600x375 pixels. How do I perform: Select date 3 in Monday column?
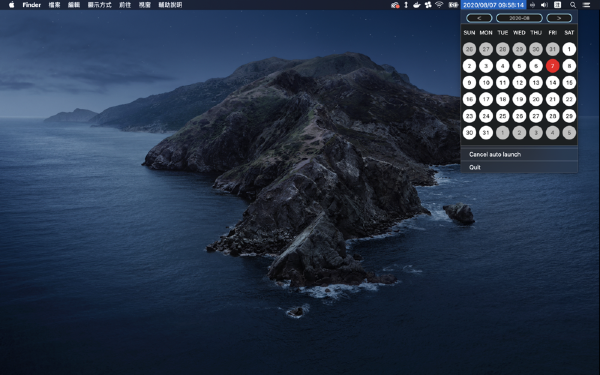point(486,66)
